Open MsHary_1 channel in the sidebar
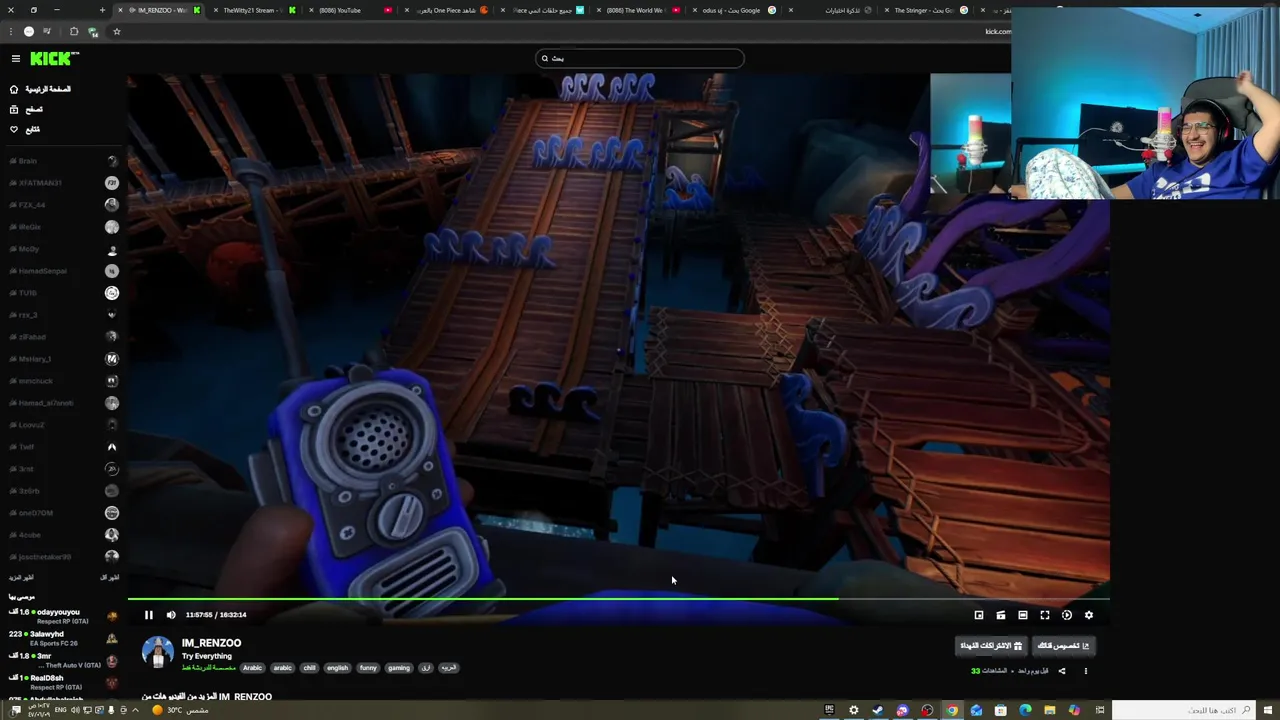Viewport: 1280px width, 720px height. 63,359
